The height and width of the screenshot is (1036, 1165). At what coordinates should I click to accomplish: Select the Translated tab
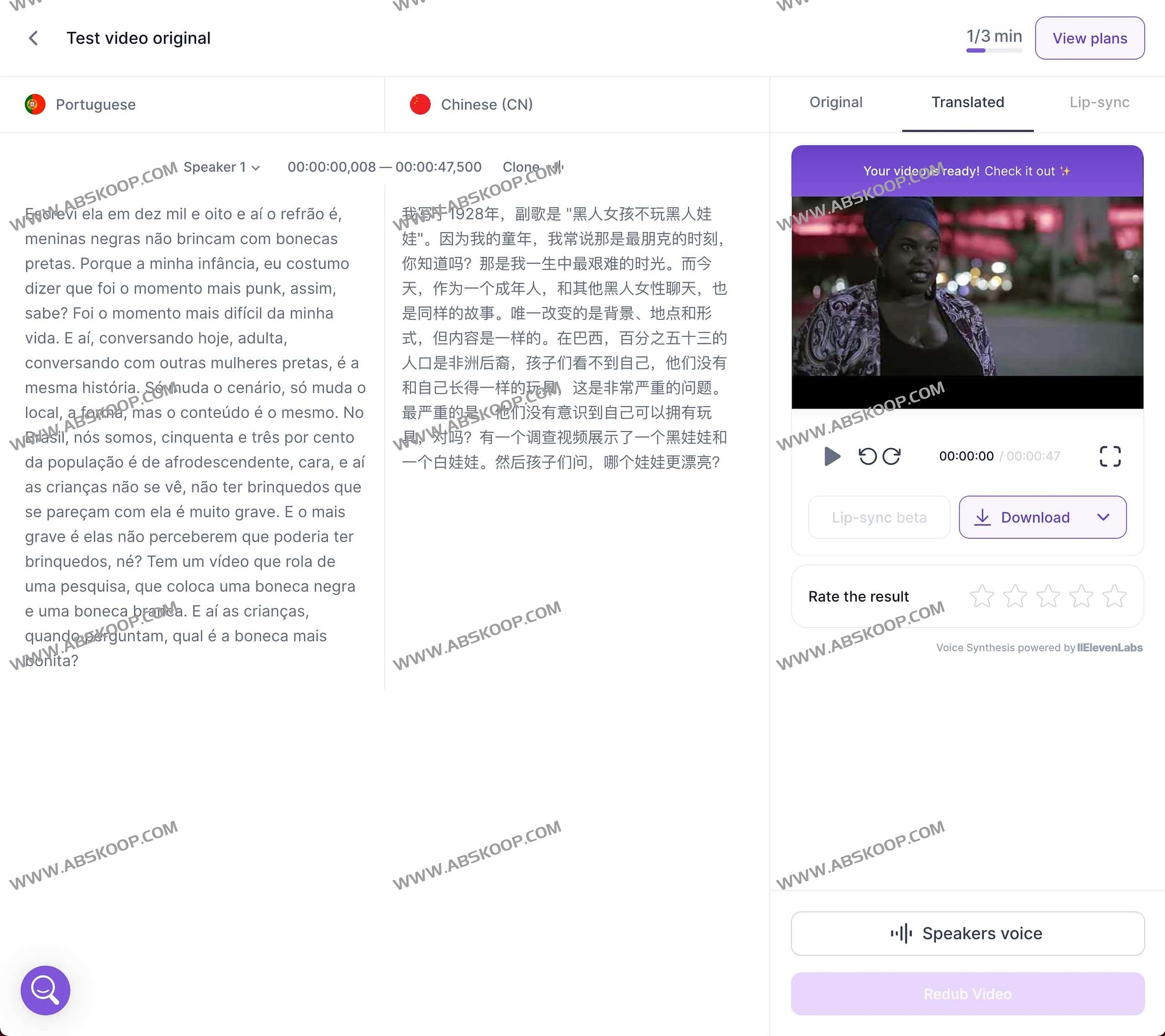[x=967, y=102]
